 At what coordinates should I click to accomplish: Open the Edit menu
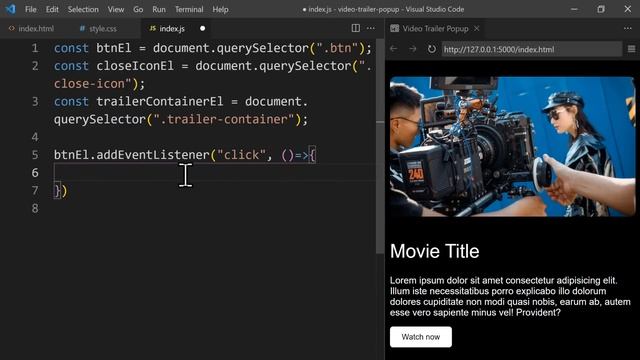pos(52,9)
